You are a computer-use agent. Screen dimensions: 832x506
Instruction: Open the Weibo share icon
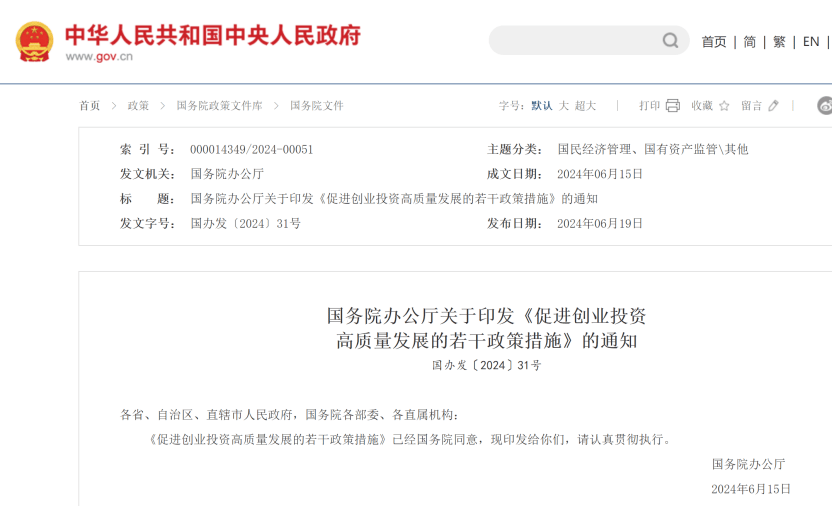[x=825, y=106]
